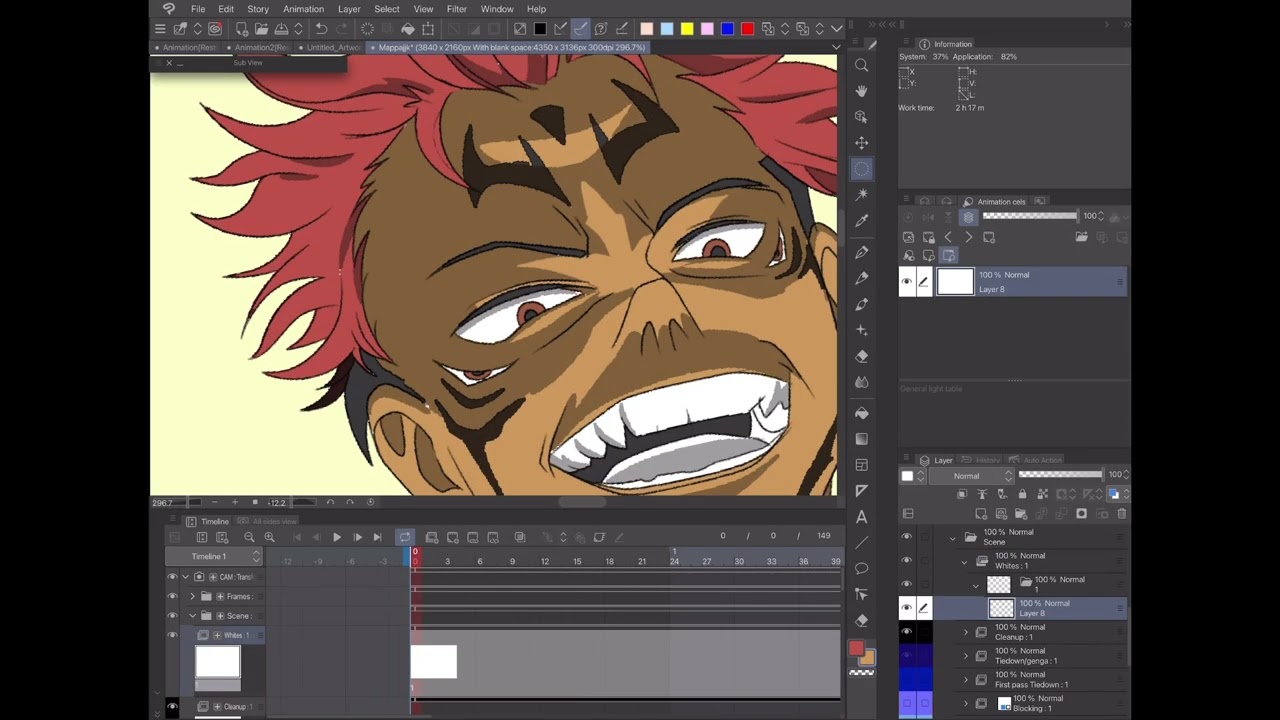The width and height of the screenshot is (1280, 720).
Task: Hide Cleanup : 1 layer in Layer panel
Action: [906, 632]
